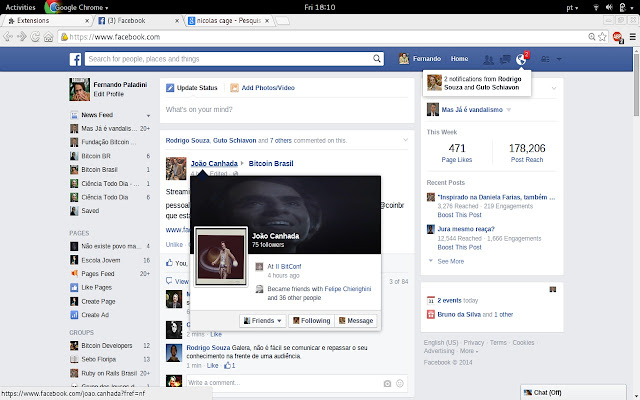Click the search magnifier icon in Facebook bar
Screen dimensions: 640x400
click(x=377, y=59)
